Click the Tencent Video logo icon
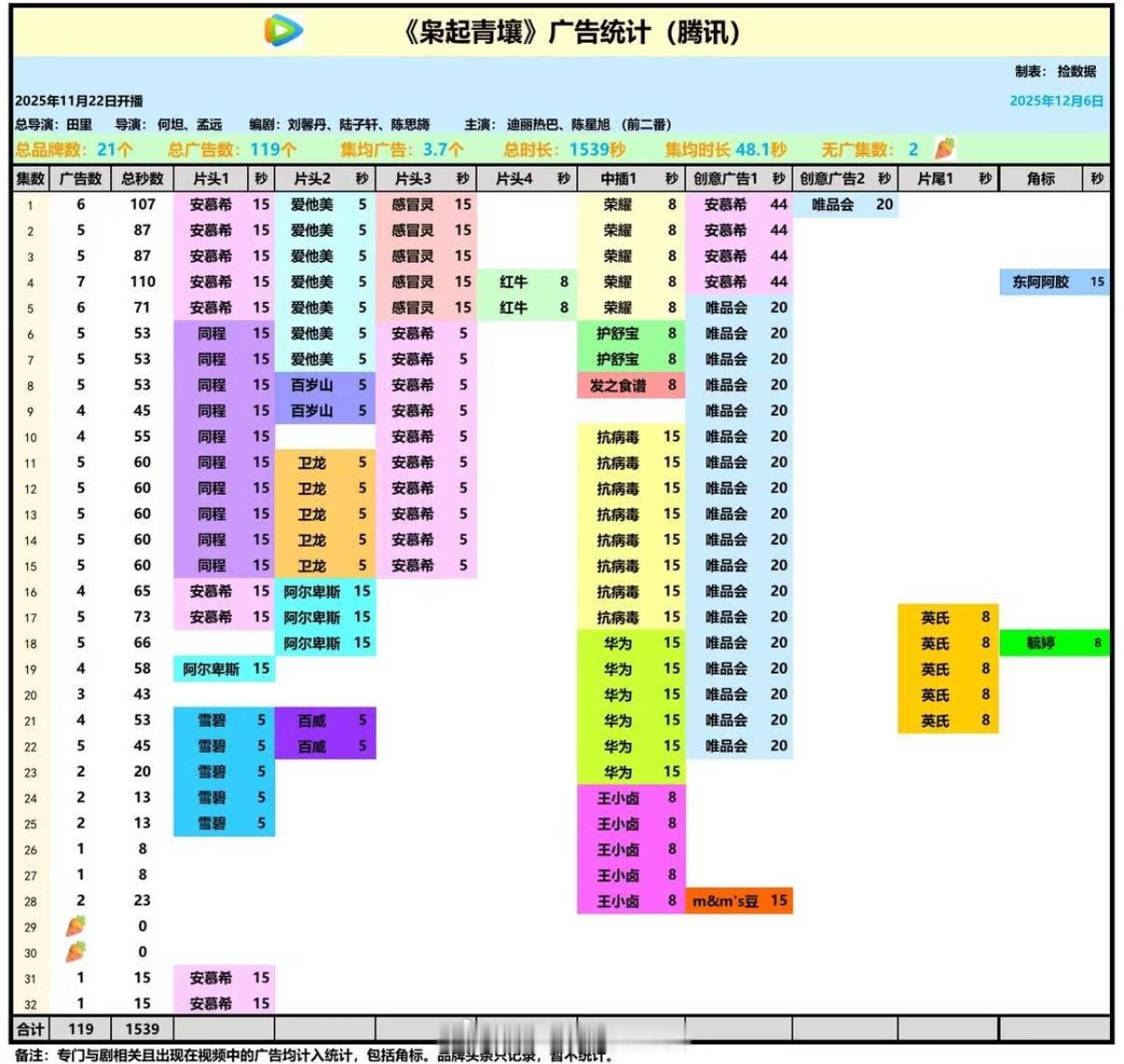Image resolution: width=1124 pixels, height=1064 pixels. (x=284, y=32)
